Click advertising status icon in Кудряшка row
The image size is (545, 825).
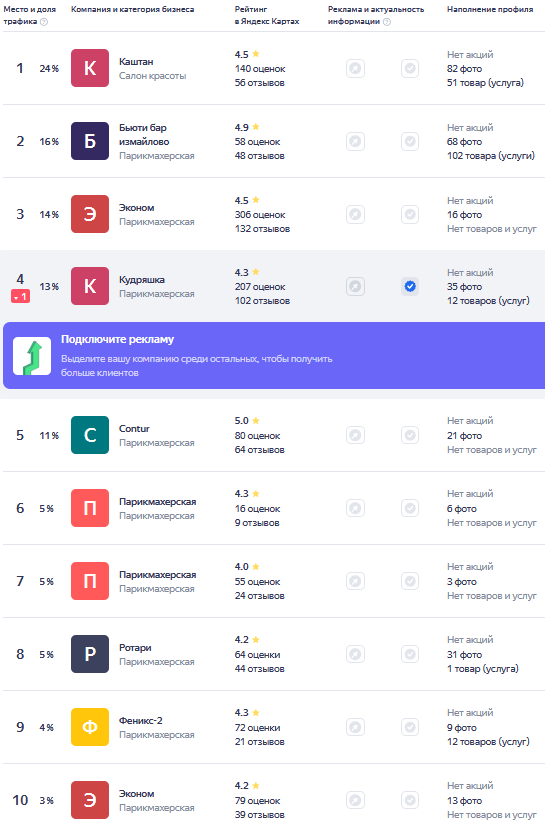coord(356,286)
